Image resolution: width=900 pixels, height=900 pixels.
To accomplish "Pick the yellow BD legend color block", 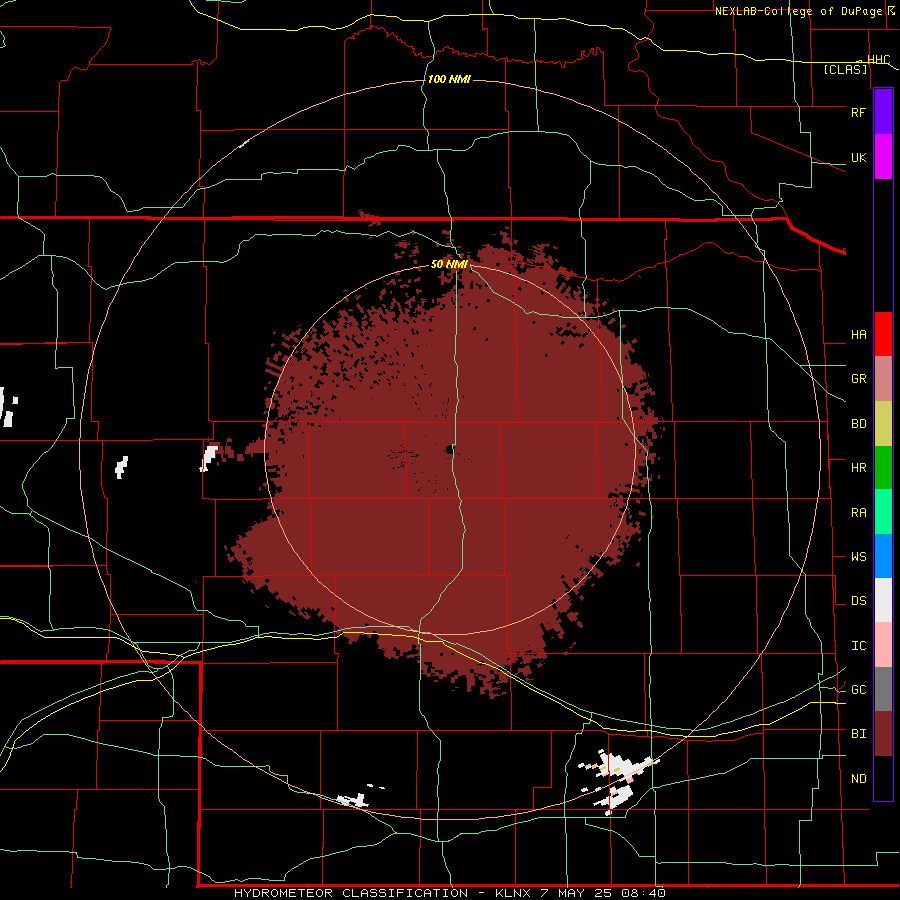I will [x=883, y=424].
